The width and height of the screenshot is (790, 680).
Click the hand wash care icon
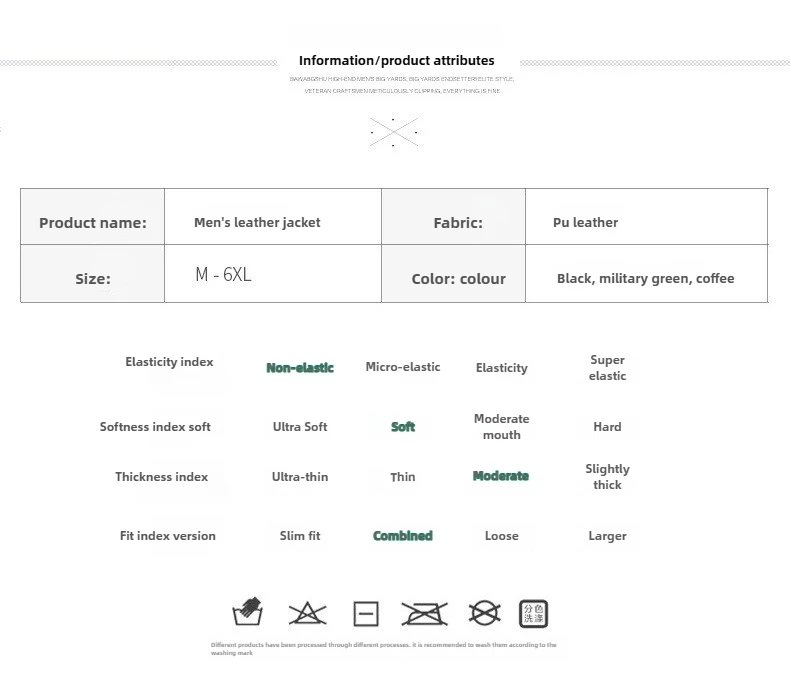click(247, 611)
